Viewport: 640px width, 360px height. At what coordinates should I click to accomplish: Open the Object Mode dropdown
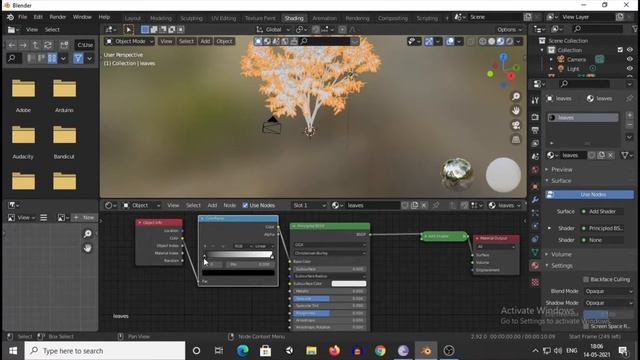click(x=129, y=41)
